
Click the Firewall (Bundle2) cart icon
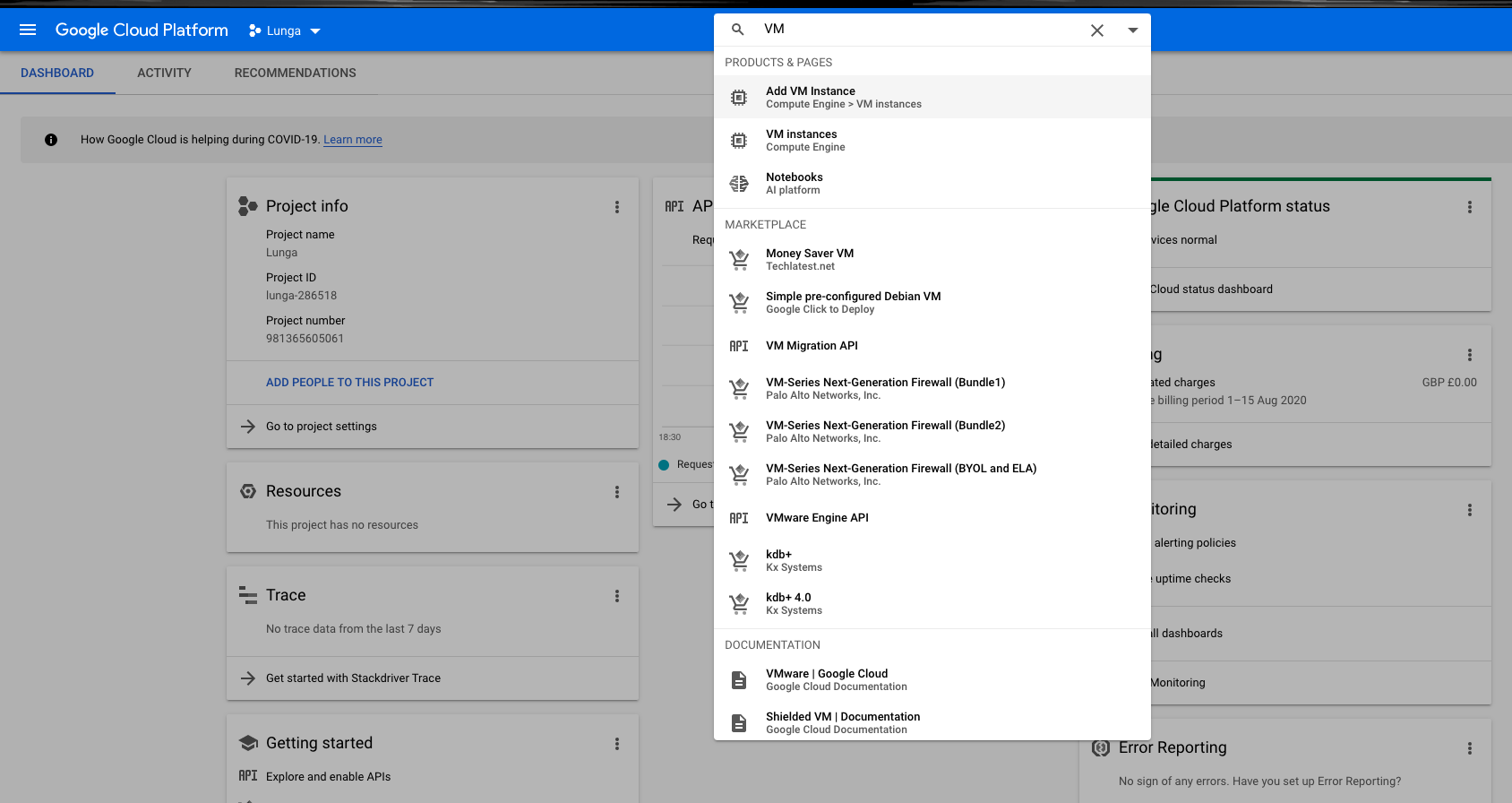coord(739,432)
